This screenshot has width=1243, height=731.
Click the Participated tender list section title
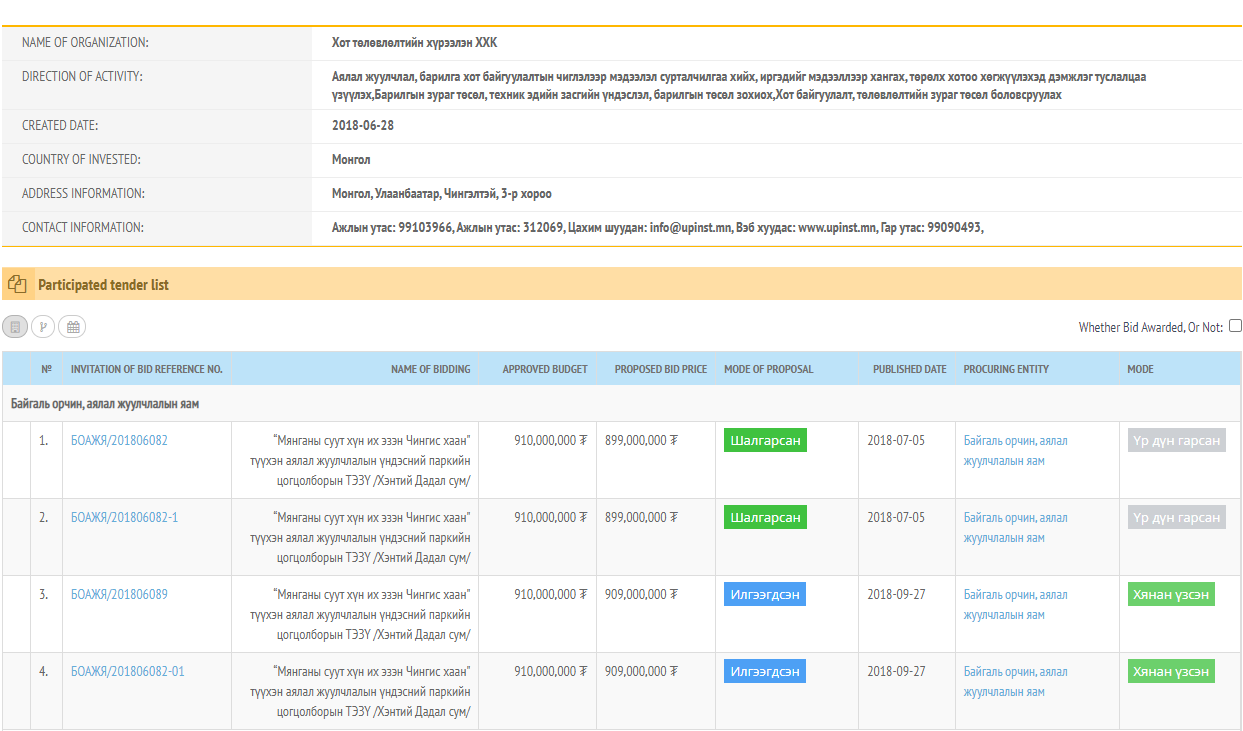103,285
